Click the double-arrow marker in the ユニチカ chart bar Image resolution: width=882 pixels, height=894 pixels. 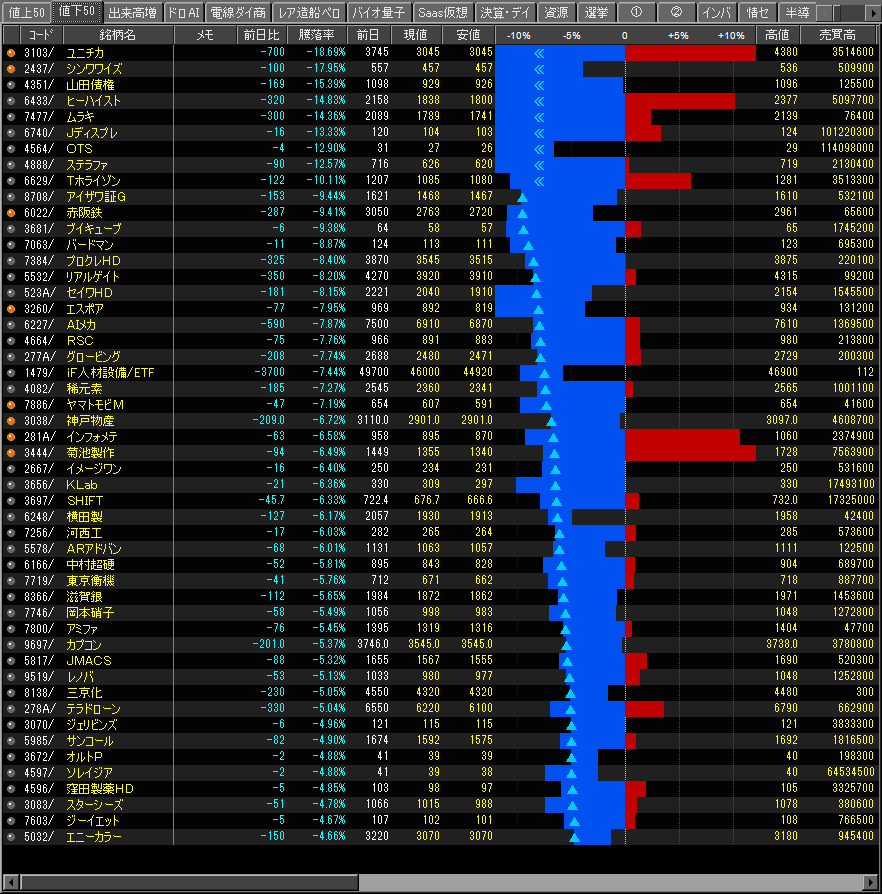point(540,53)
